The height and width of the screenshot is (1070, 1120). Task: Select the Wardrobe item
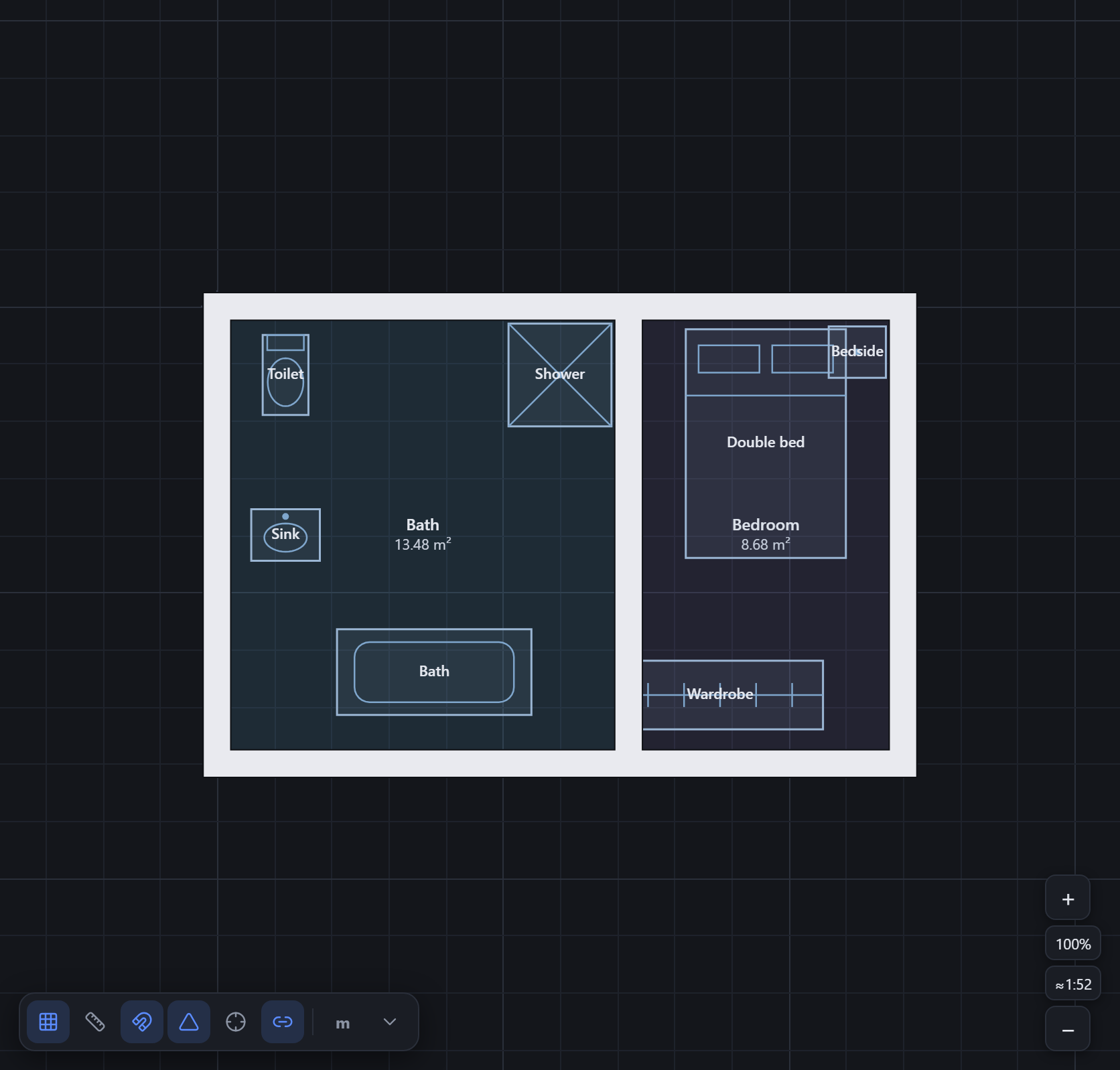tap(733, 695)
